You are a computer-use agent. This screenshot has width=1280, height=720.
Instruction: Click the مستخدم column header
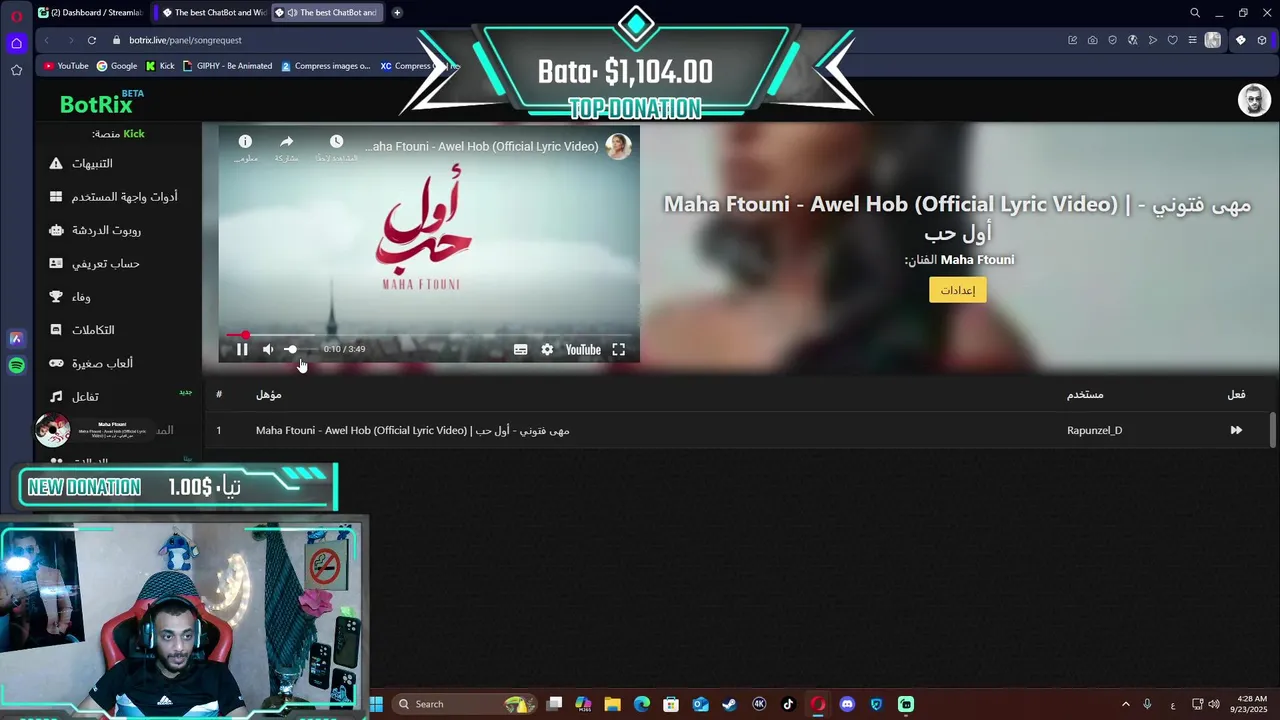coord(1085,394)
